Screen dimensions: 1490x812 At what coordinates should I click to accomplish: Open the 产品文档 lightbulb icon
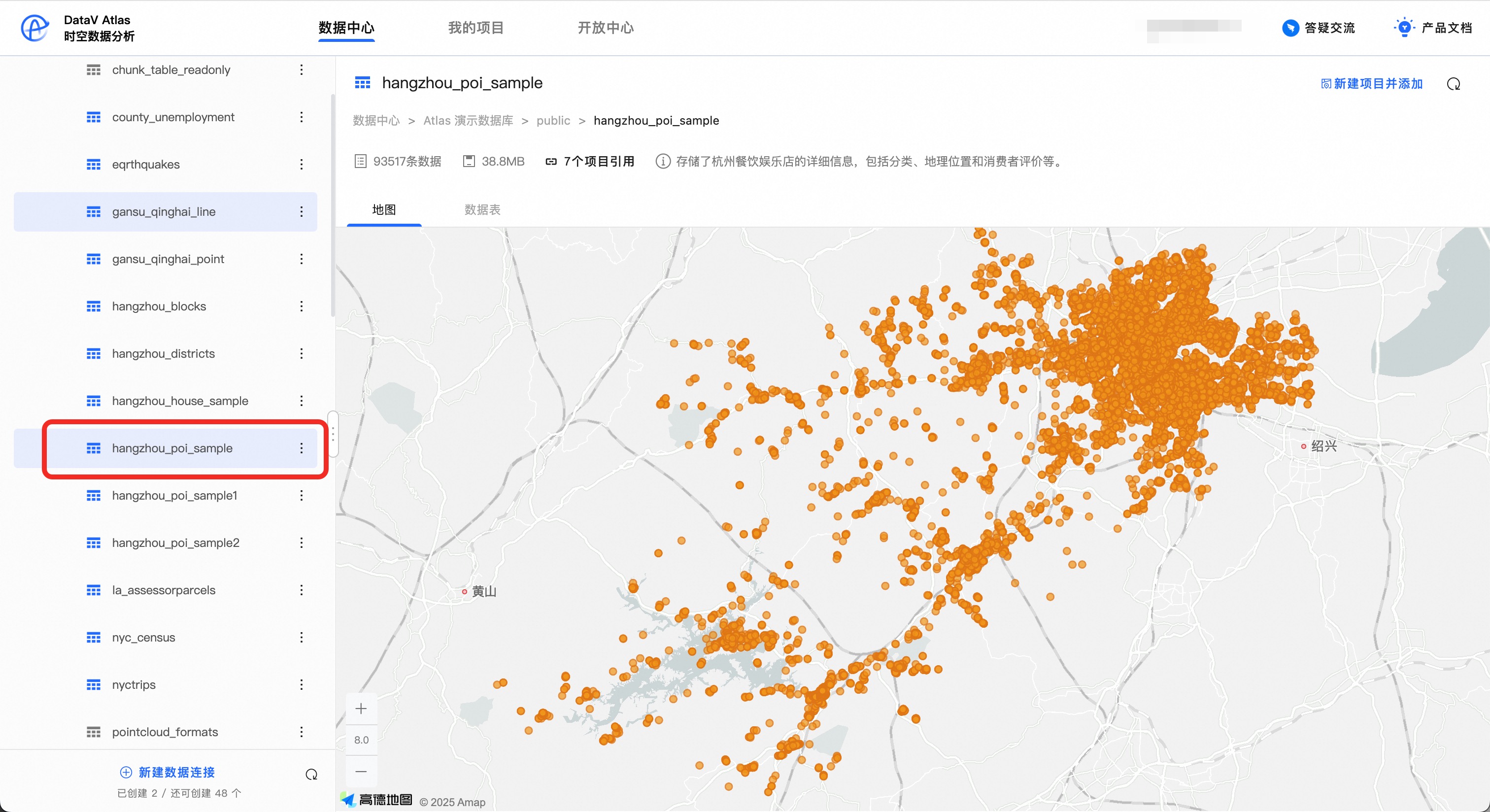1404,27
